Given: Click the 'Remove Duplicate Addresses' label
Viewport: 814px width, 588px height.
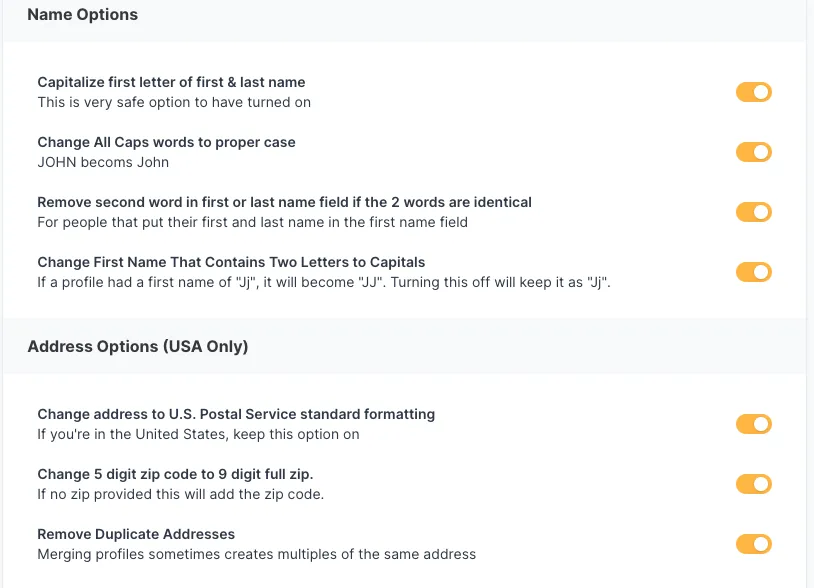Looking at the screenshot, I should pos(136,534).
